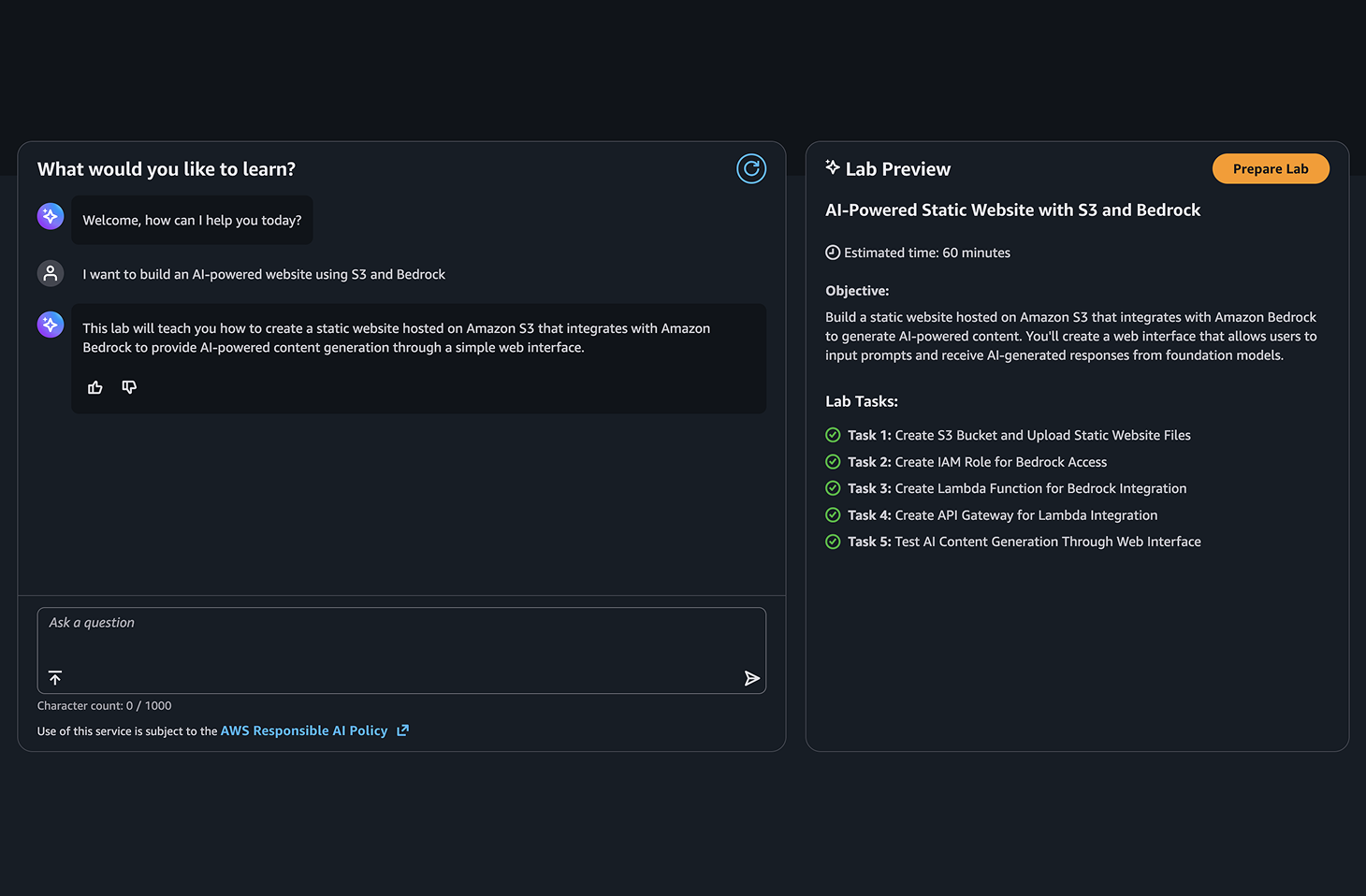Click the 'What would you like to learn?' heading

point(167,169)
